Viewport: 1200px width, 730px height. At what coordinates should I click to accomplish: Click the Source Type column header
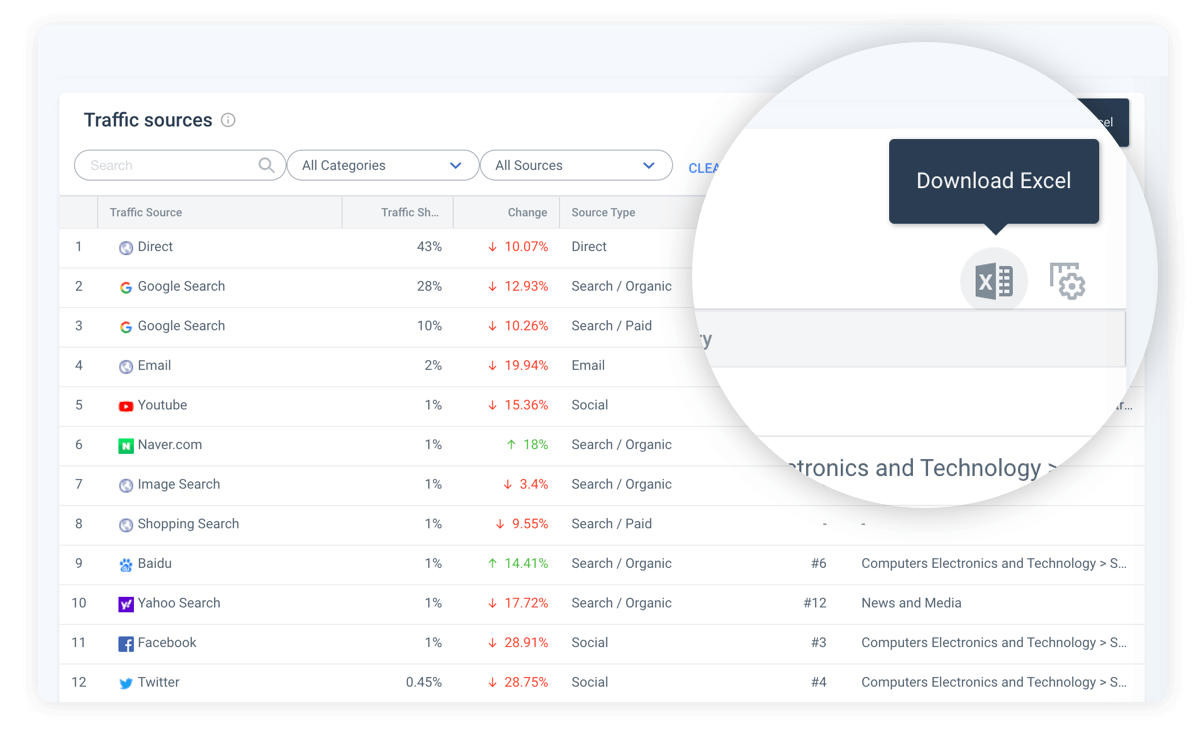[x=603, y=212]
